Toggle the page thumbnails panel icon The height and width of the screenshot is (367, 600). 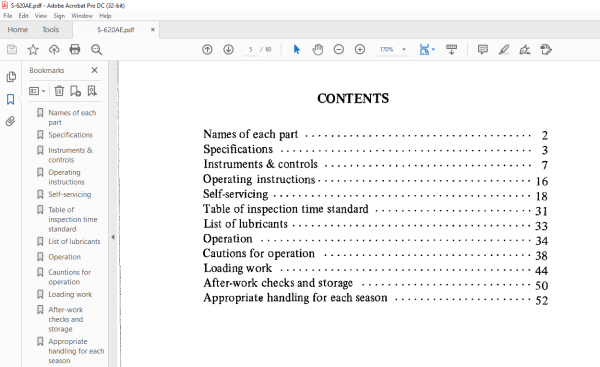coord(11,77)
